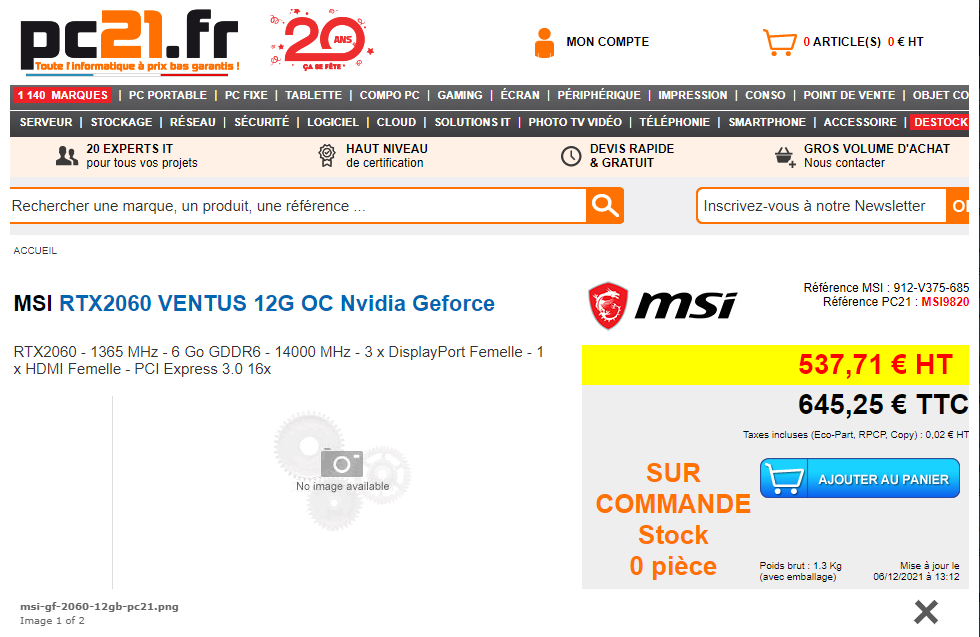Open the Destock menu
This screenshot has height=637, width=980.
[x=940, y=122]
